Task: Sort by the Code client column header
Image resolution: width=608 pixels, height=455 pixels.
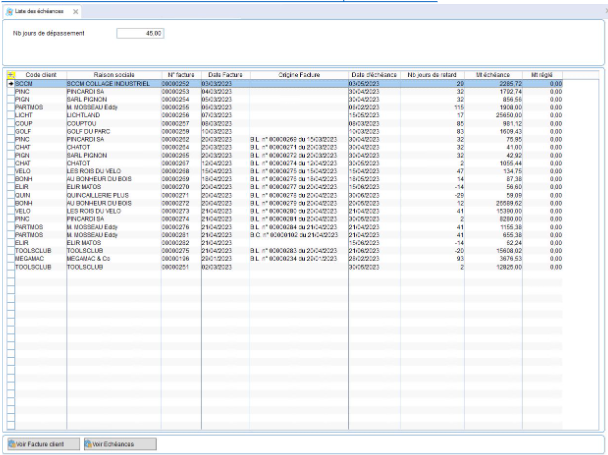Action: pos(40,74)
